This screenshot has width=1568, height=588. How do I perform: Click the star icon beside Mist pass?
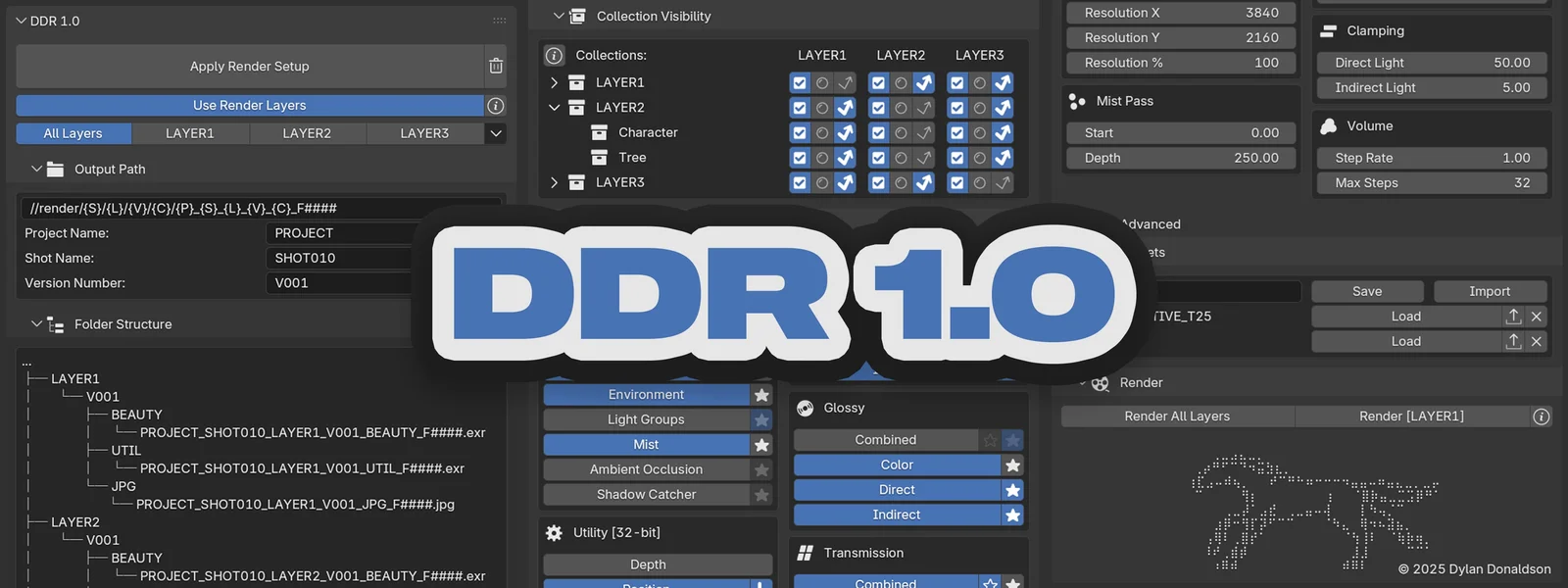761,445
